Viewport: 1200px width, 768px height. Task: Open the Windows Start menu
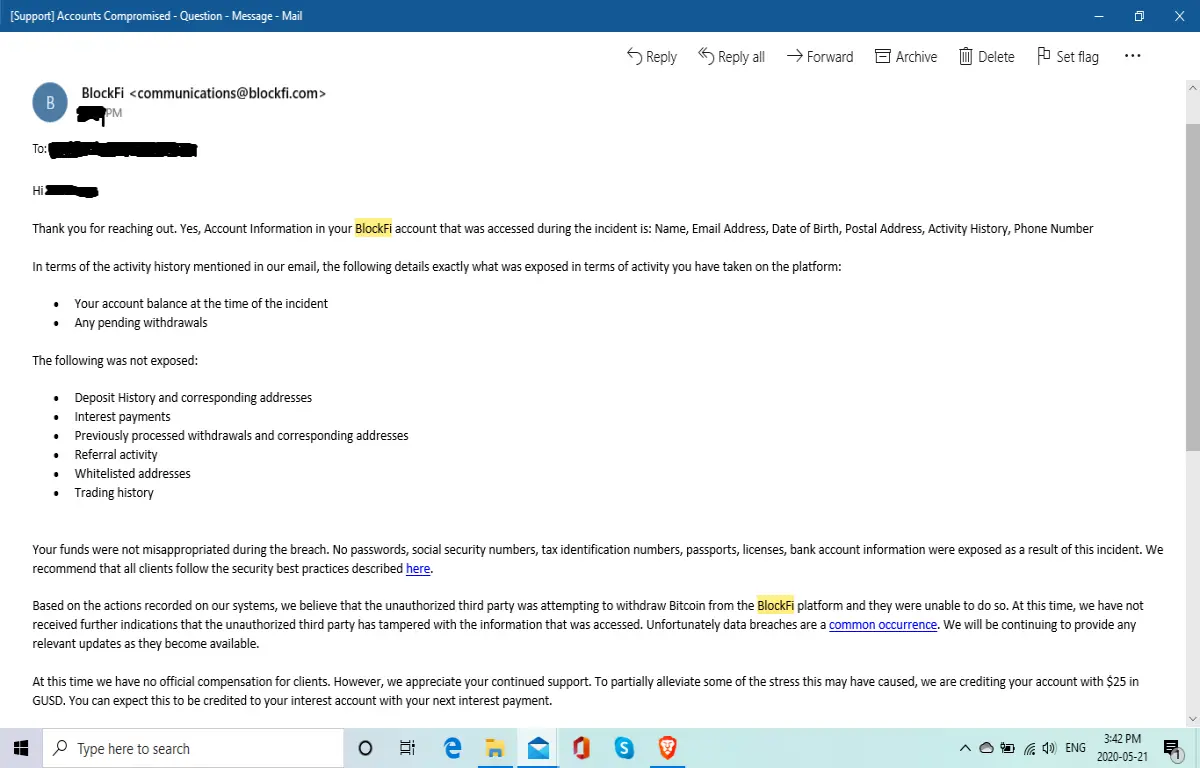click(x=22, y=748)
